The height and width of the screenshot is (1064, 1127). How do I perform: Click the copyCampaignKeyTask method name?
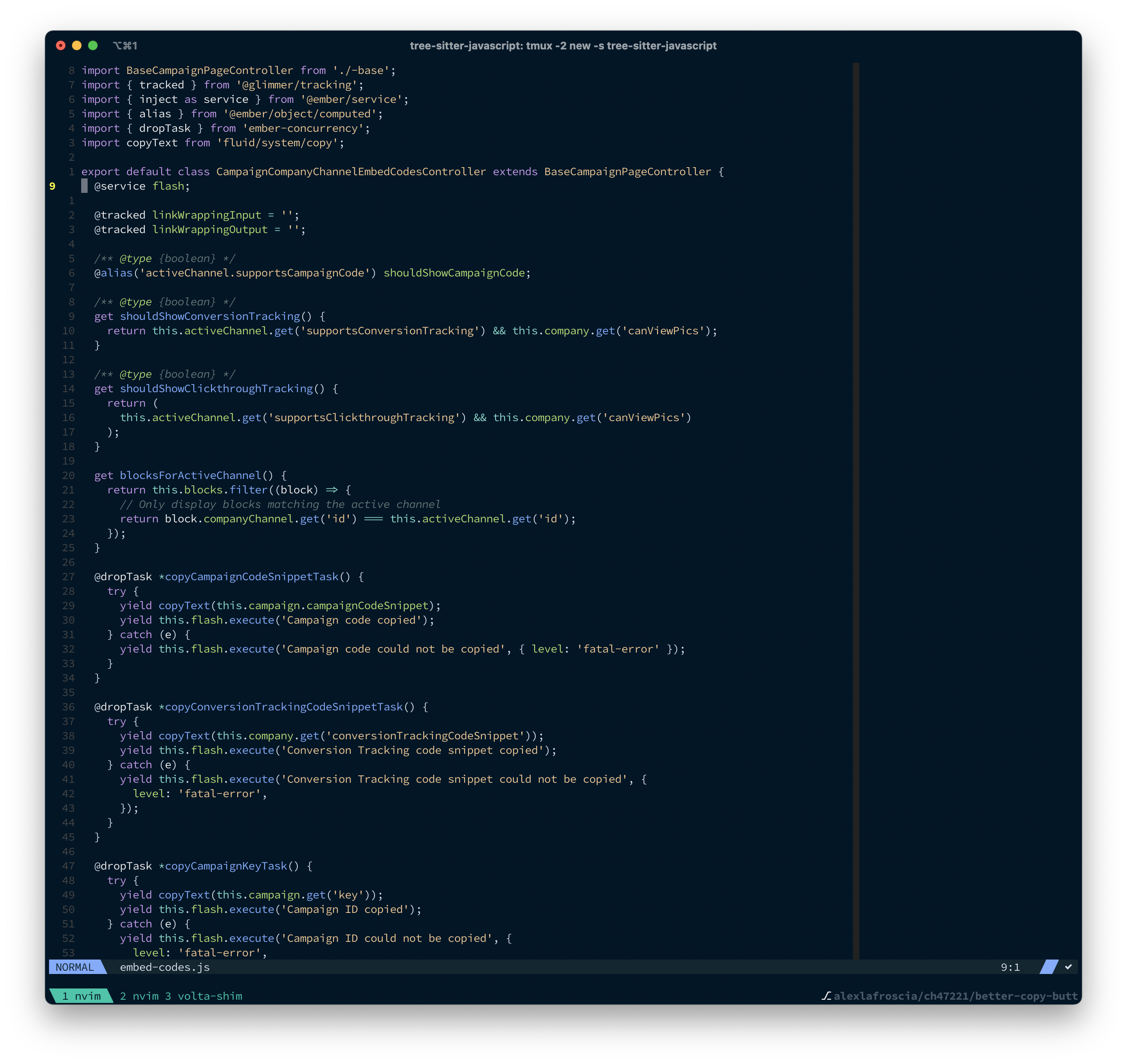[226, 866]
